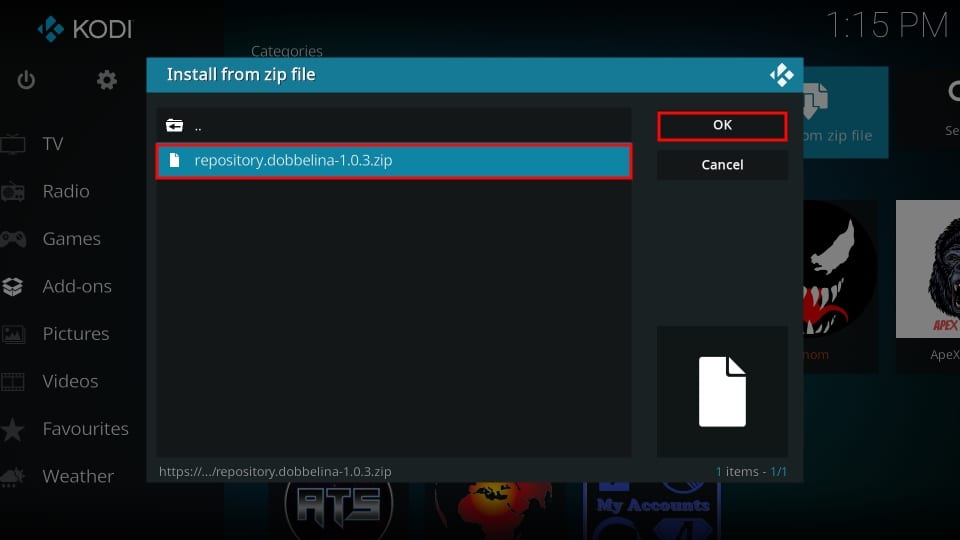The image size is (960, 540).
Task: Open the Games menu item
Action: pyautogui.click(x=71, y=239)
